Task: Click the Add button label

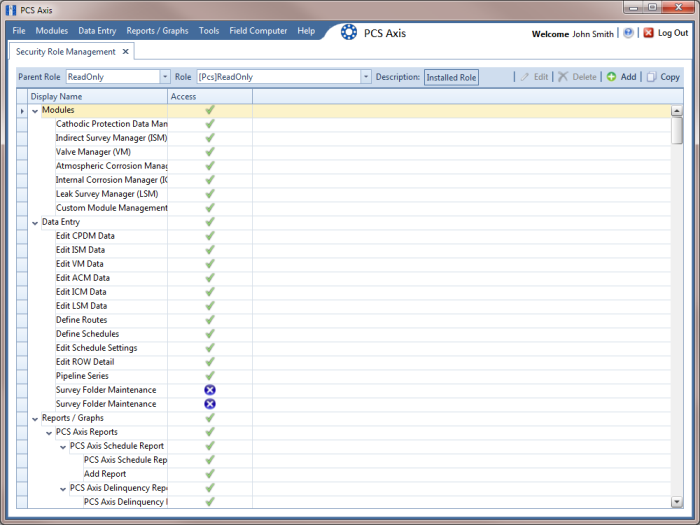Action: (628, 77)
